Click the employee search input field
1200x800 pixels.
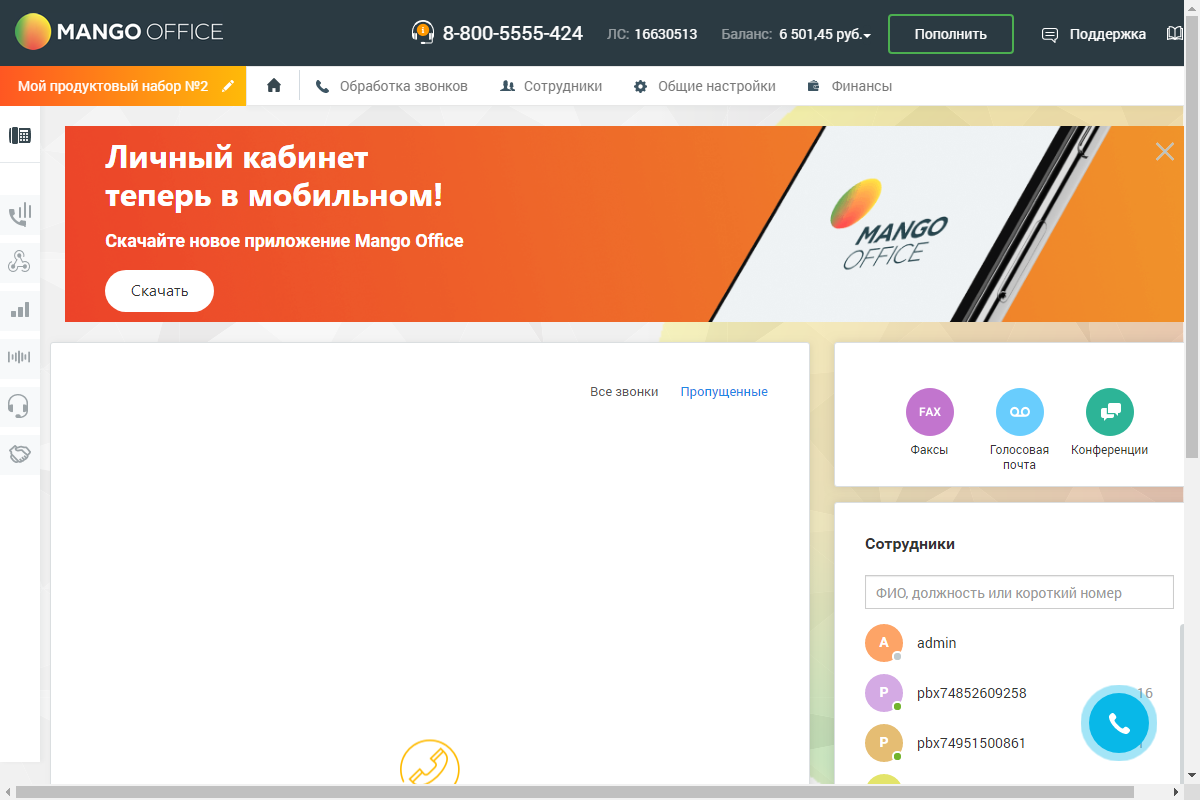[1018, 592]
